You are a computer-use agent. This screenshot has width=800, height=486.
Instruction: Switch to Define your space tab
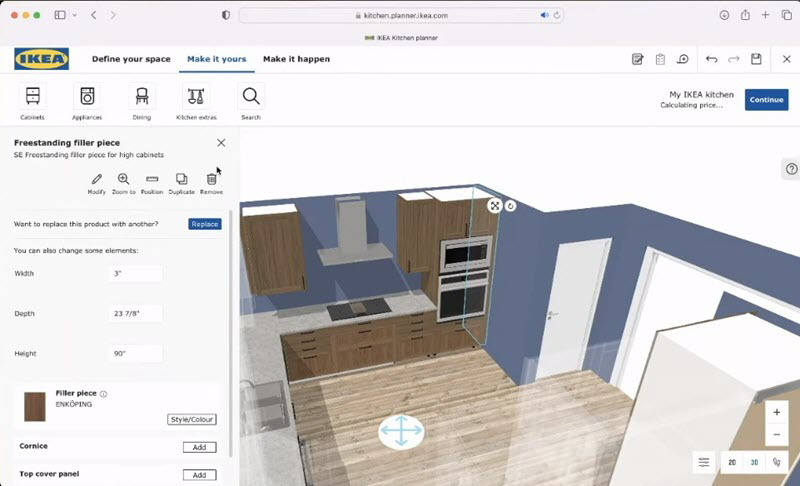point(131,59)
